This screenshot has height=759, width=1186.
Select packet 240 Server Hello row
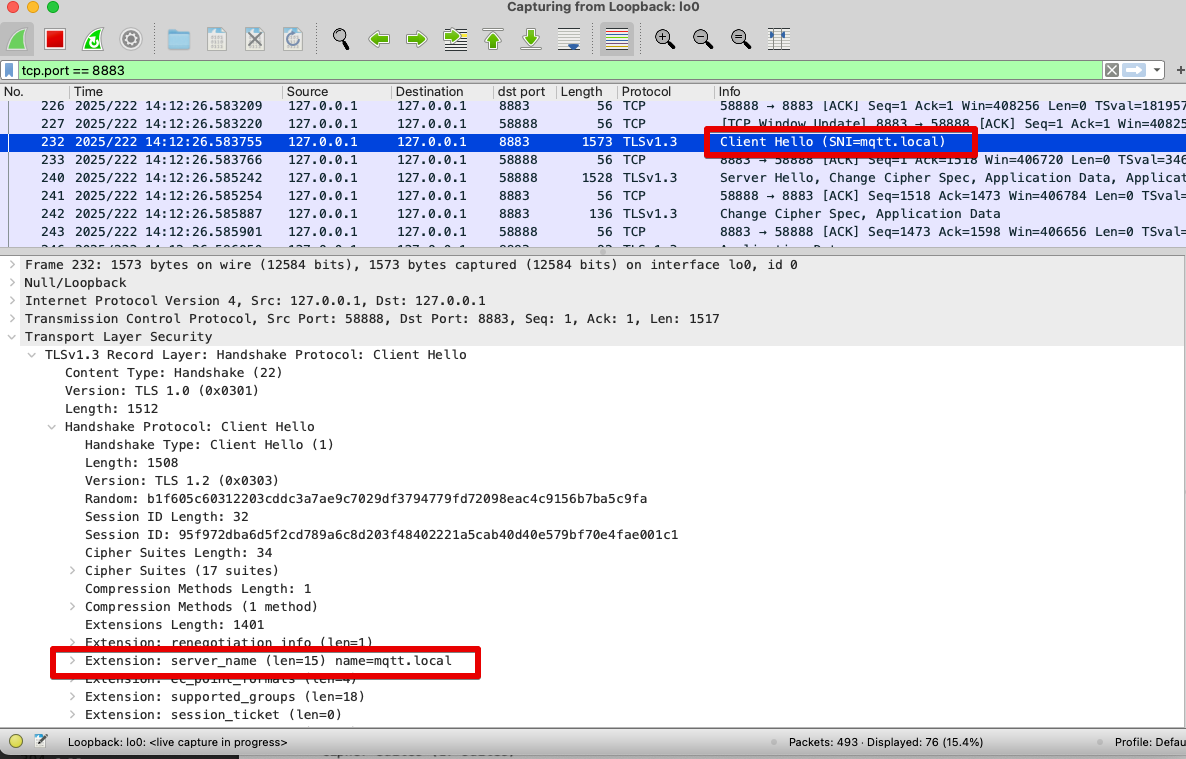(593, 178)
